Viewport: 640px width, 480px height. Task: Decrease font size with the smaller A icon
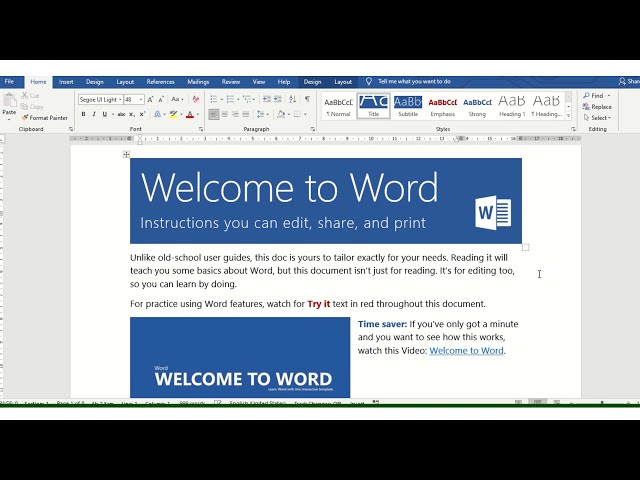coord(161,100)
